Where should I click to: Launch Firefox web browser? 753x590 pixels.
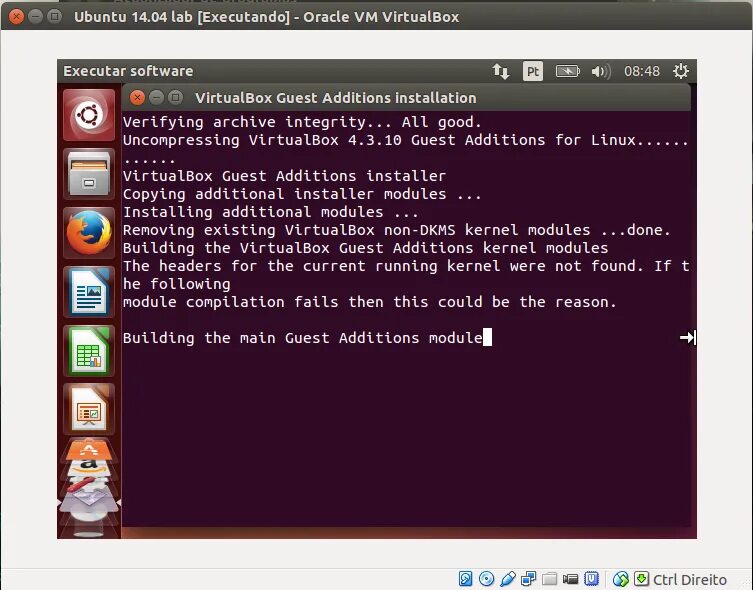(89, 233)
